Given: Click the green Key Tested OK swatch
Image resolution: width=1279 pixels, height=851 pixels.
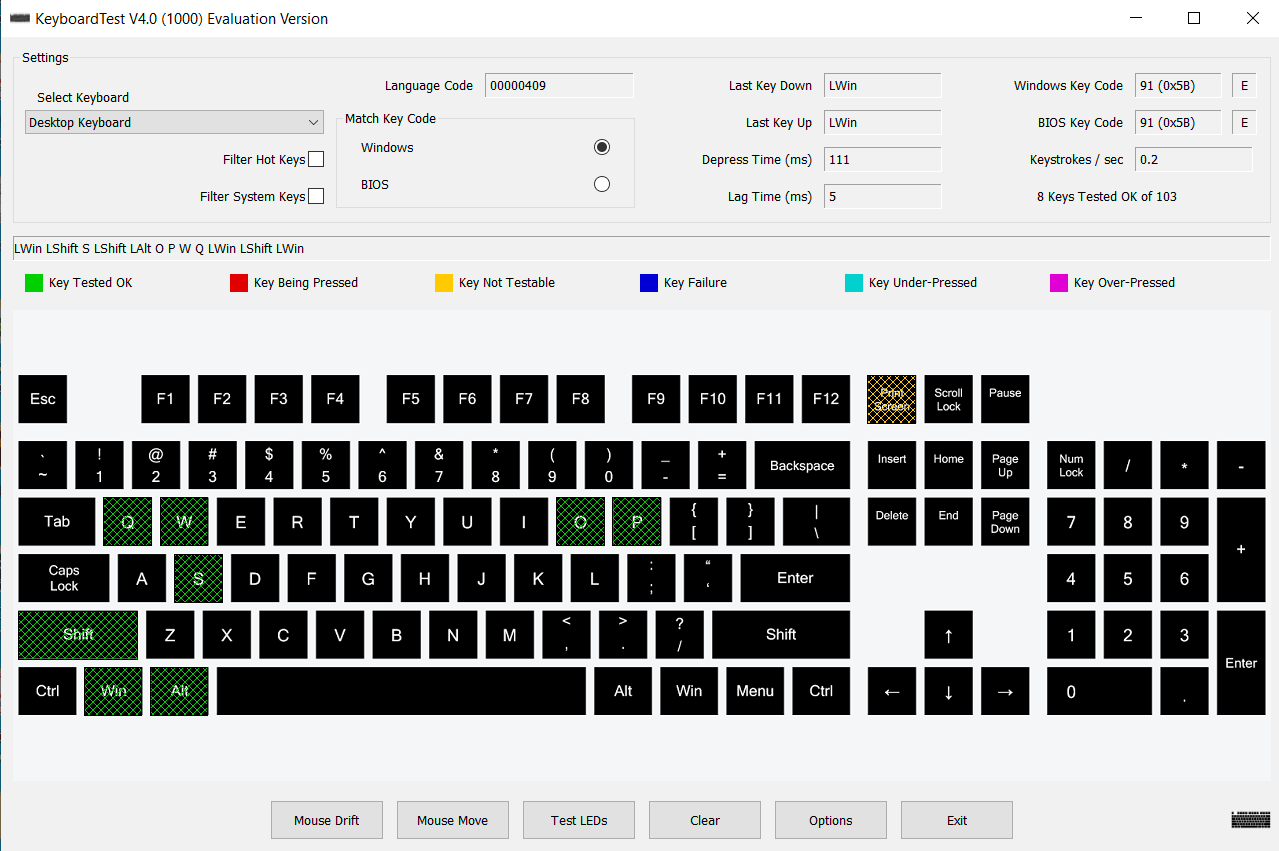Looking at the screenshot, I should pos(33,282).
